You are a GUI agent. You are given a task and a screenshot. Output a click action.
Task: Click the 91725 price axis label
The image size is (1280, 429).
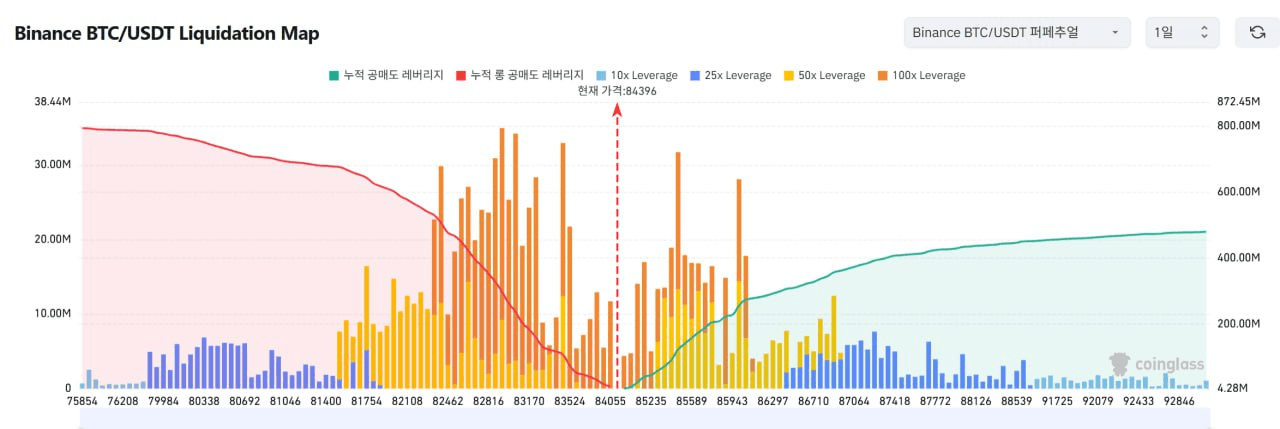1057,401
